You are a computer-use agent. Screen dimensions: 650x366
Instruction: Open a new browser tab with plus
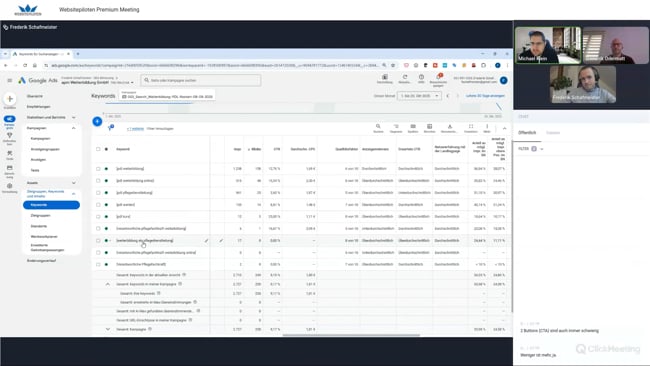click(78, 54)
